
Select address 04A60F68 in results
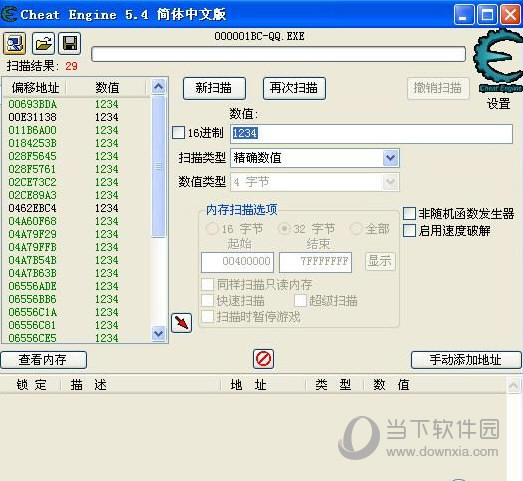pyautogui.click(x=33, y=221)
